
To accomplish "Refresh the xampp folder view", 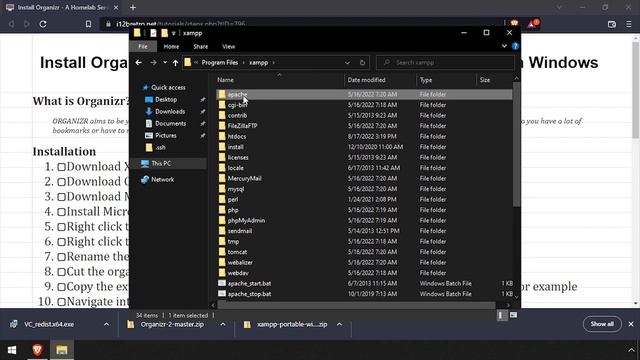I will point(362,62).
